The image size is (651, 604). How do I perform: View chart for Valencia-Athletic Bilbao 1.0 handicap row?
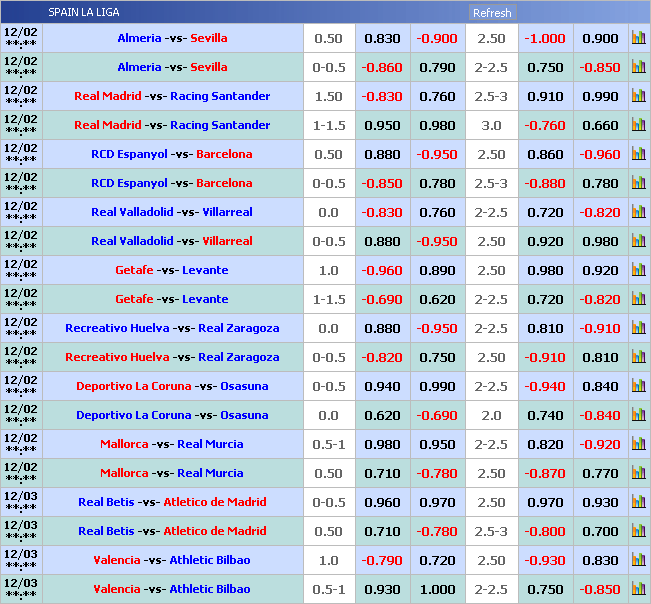click(638, 560)
